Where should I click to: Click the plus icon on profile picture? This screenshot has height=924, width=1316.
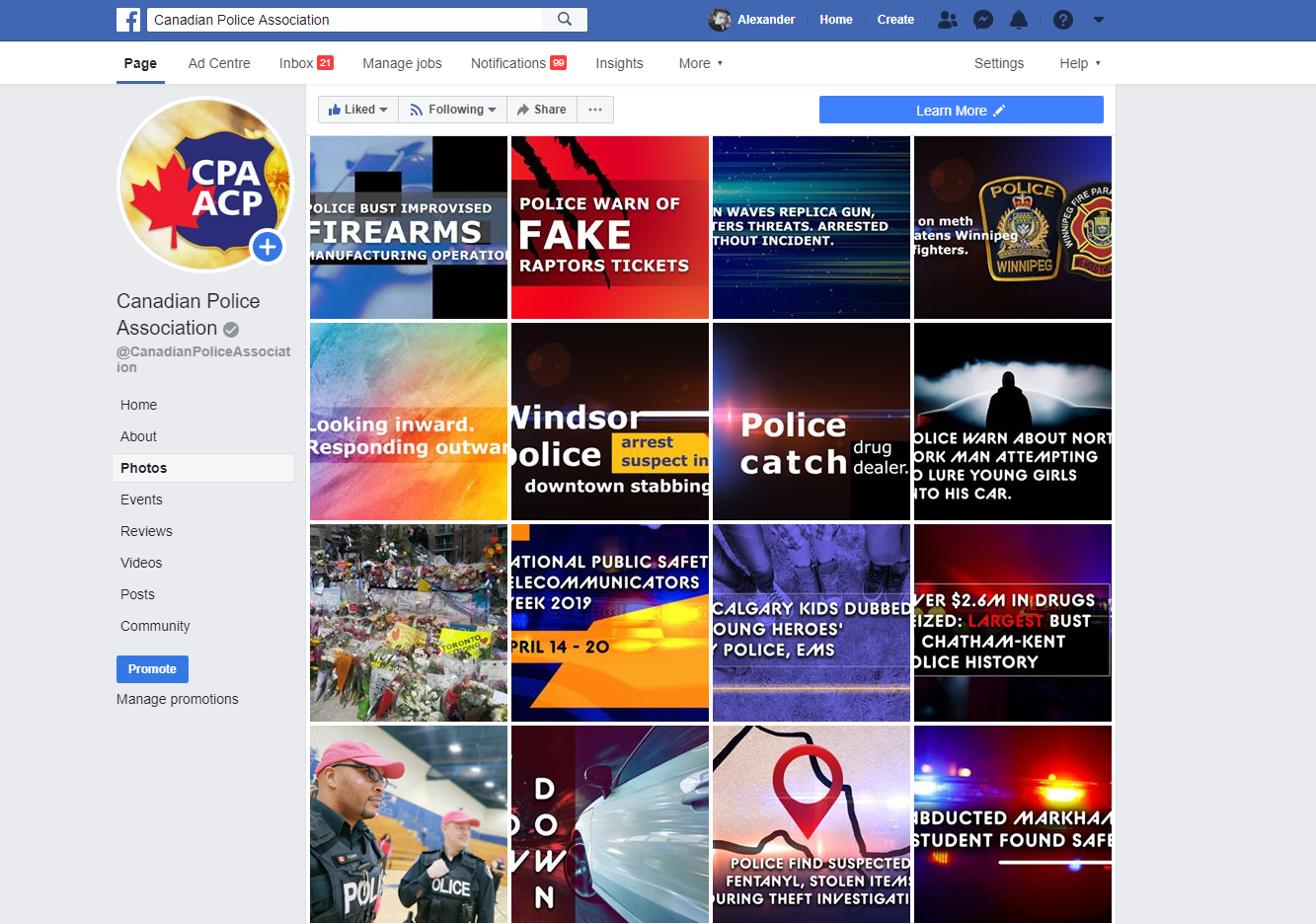(x=268, y=247)
